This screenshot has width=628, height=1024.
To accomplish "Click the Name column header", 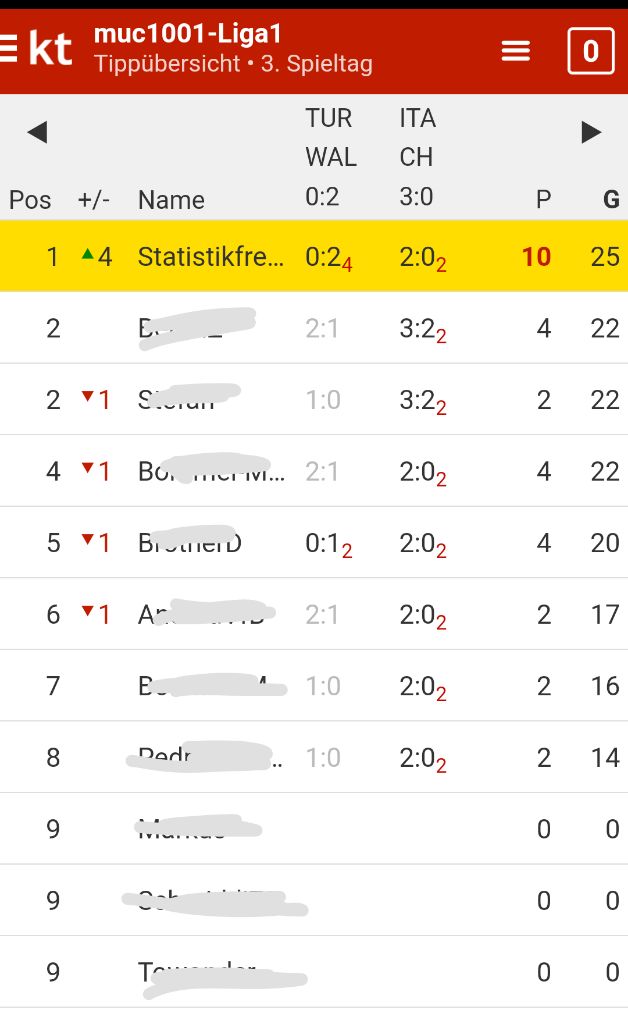I will click(x=171, y=200).
